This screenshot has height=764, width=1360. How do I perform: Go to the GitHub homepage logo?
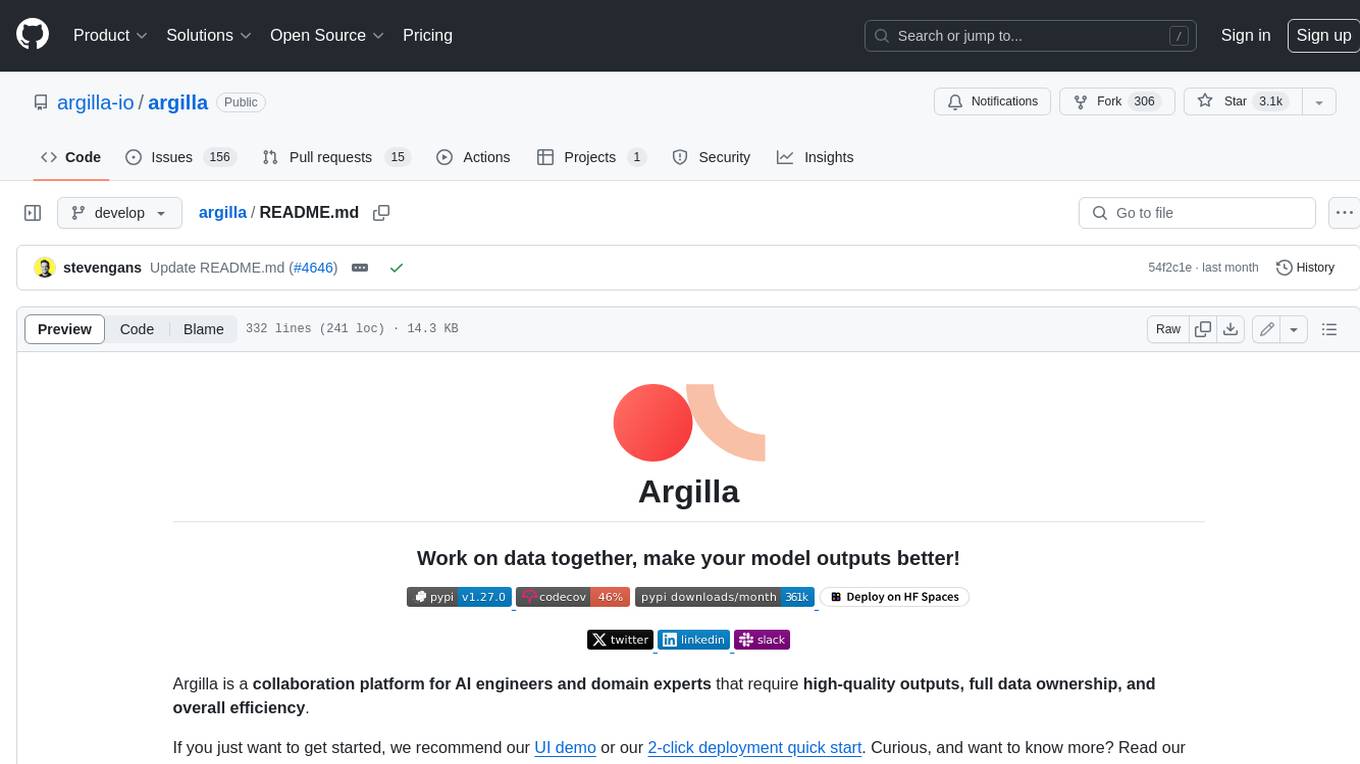coord(32,35)
